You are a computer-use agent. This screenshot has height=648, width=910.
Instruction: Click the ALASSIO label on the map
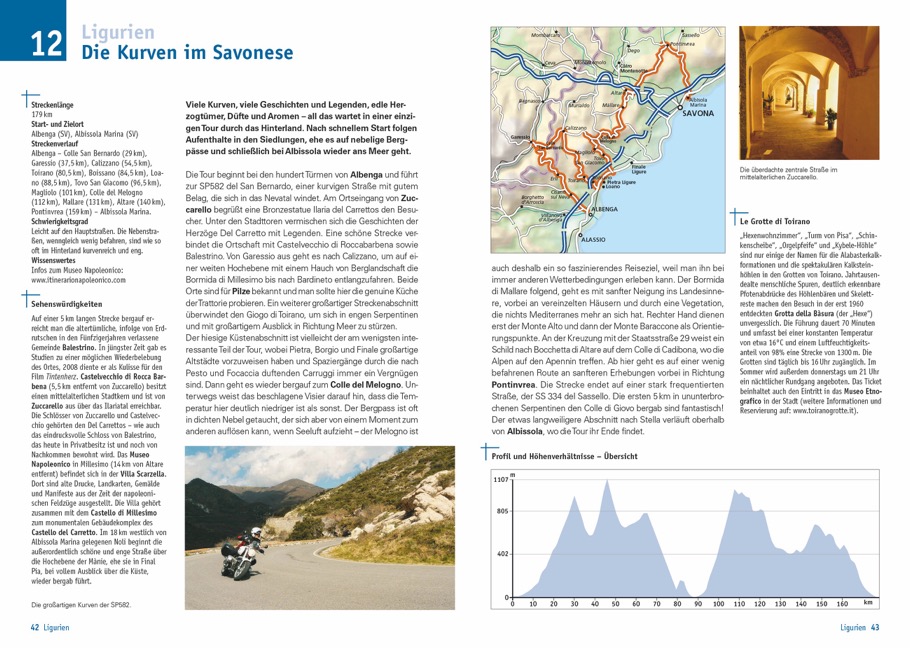(x=594, y=241)
